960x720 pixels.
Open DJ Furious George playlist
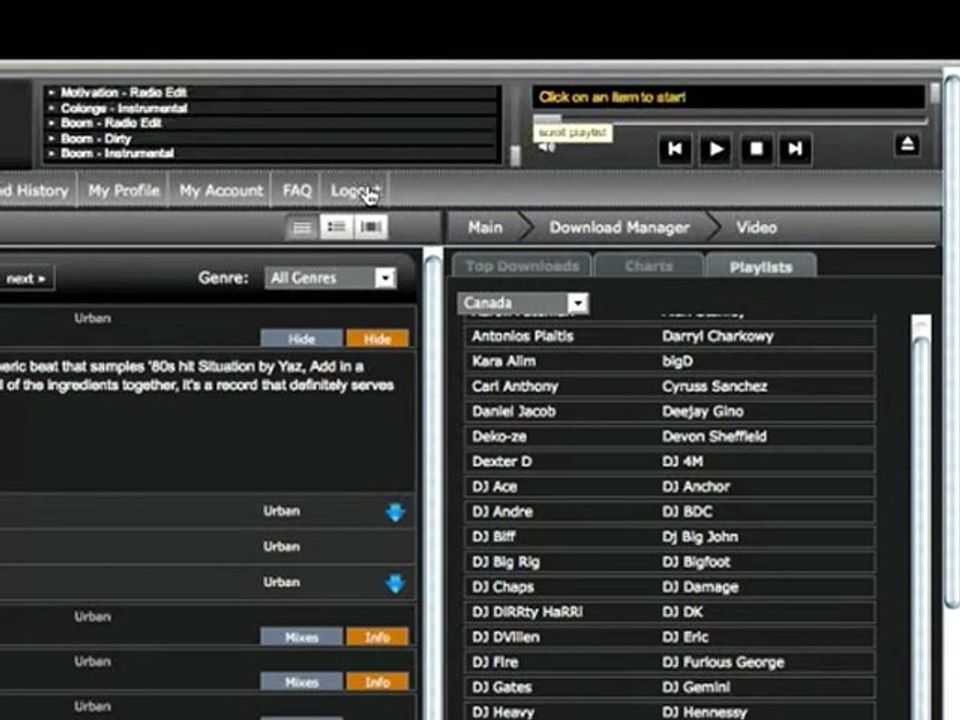(x=723, y=662)
